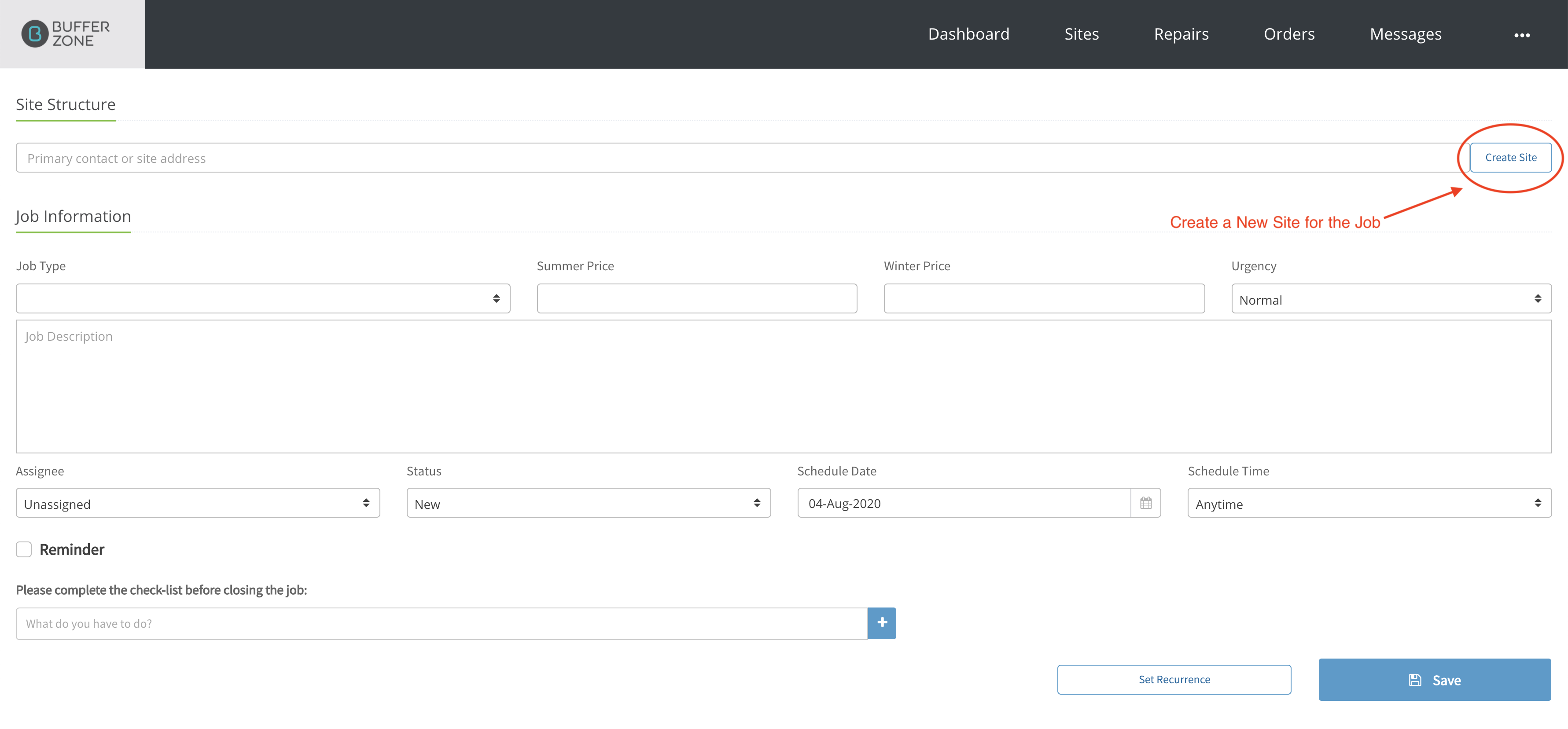Image resolution: width=1568 pixels, height=729 pixels.
Task: Navigate to Repairs
Action: (x=1182, y=34)
